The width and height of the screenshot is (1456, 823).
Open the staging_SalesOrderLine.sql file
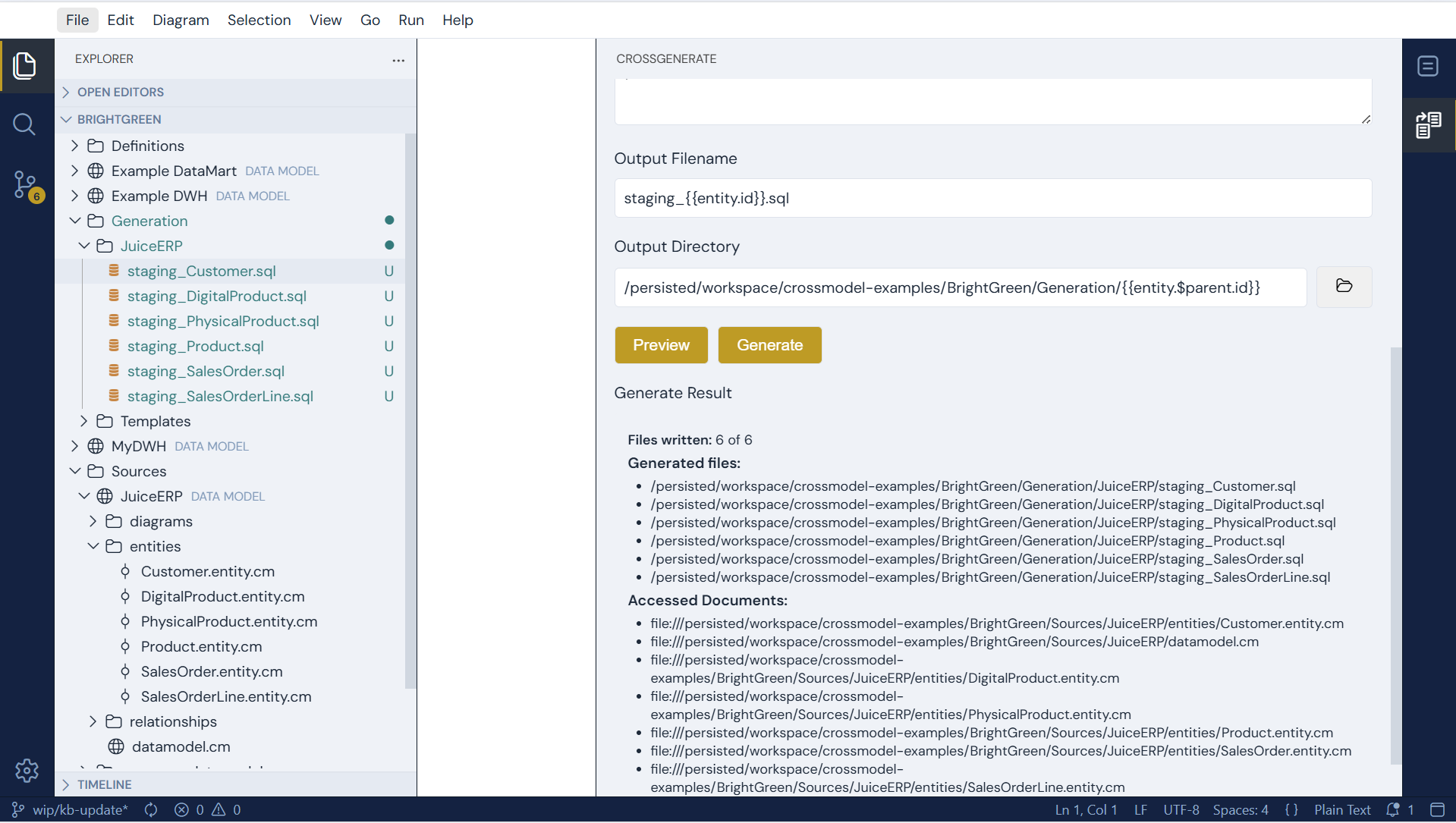coord(220,396)
